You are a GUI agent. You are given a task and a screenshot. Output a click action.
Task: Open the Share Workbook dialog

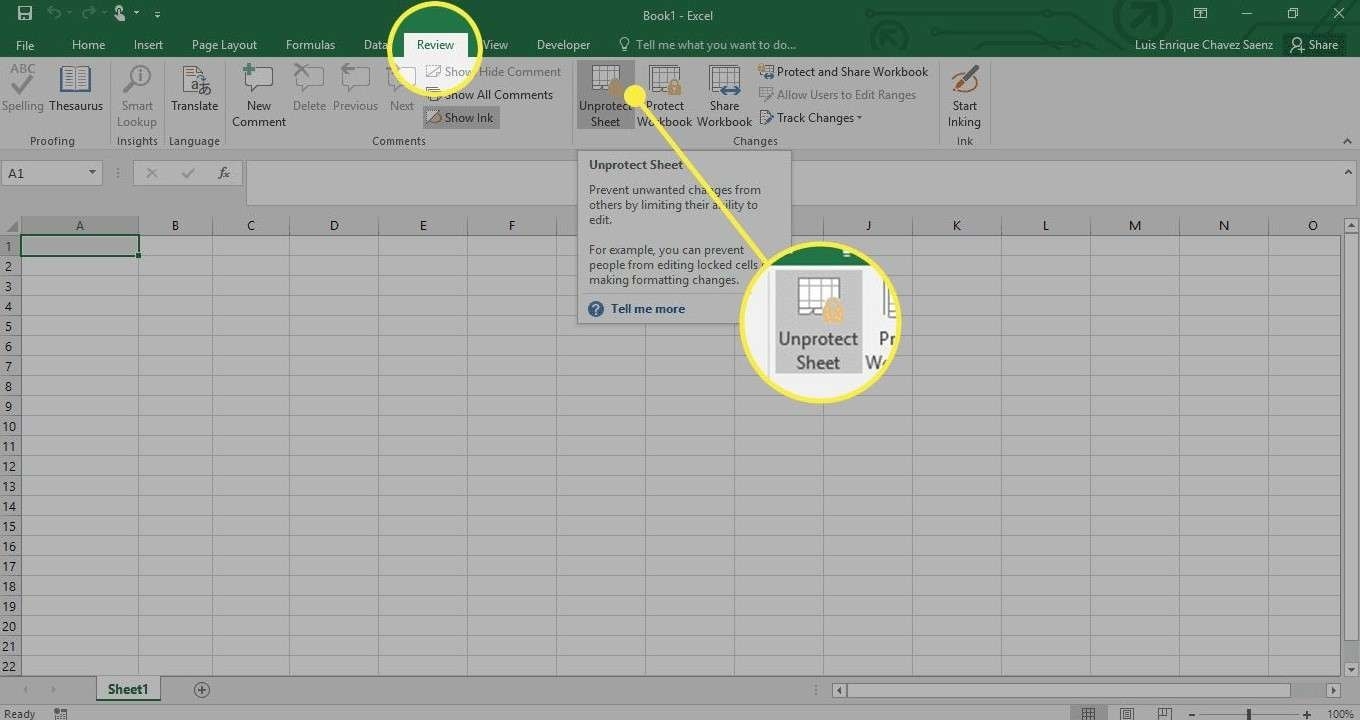724,96
